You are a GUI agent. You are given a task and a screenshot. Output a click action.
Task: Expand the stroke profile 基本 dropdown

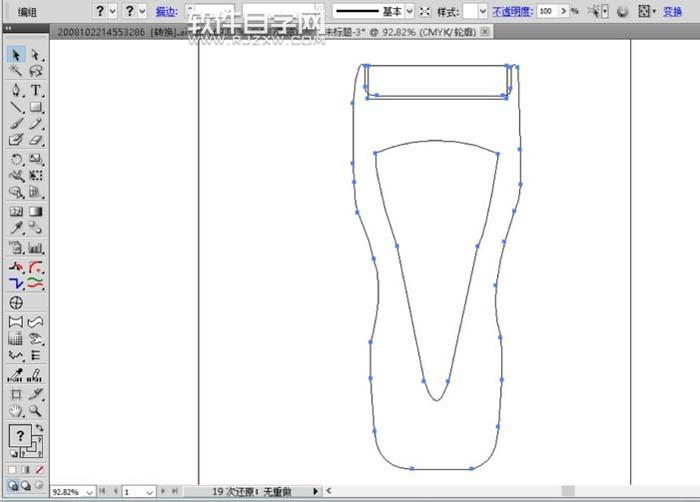pos(409,11)
